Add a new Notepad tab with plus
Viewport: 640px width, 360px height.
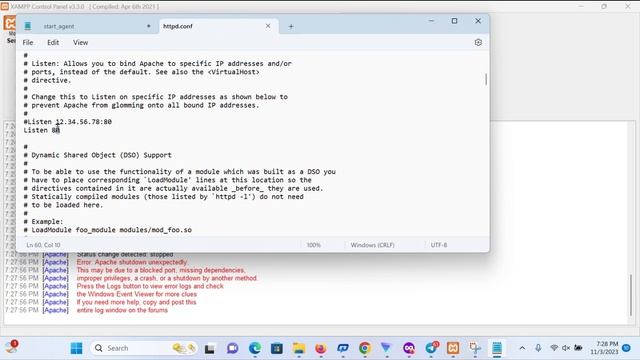tap(291, 27)
